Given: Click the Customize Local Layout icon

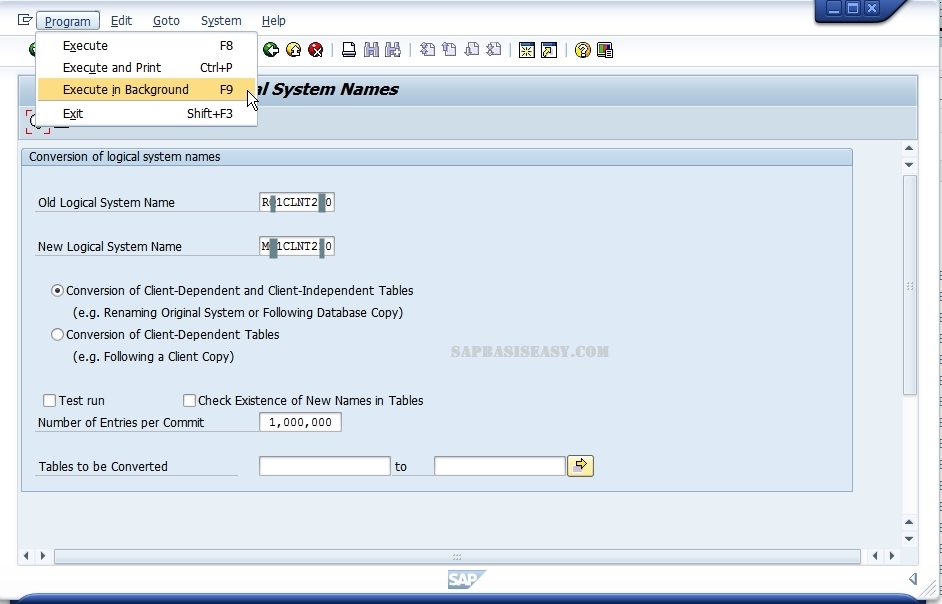Looking at the screenshot, I should coord(605,50).
